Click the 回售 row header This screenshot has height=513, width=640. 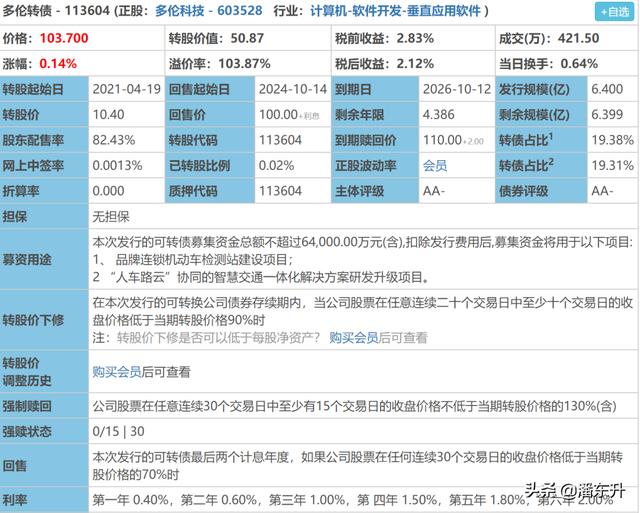click(x=44, y=466)
